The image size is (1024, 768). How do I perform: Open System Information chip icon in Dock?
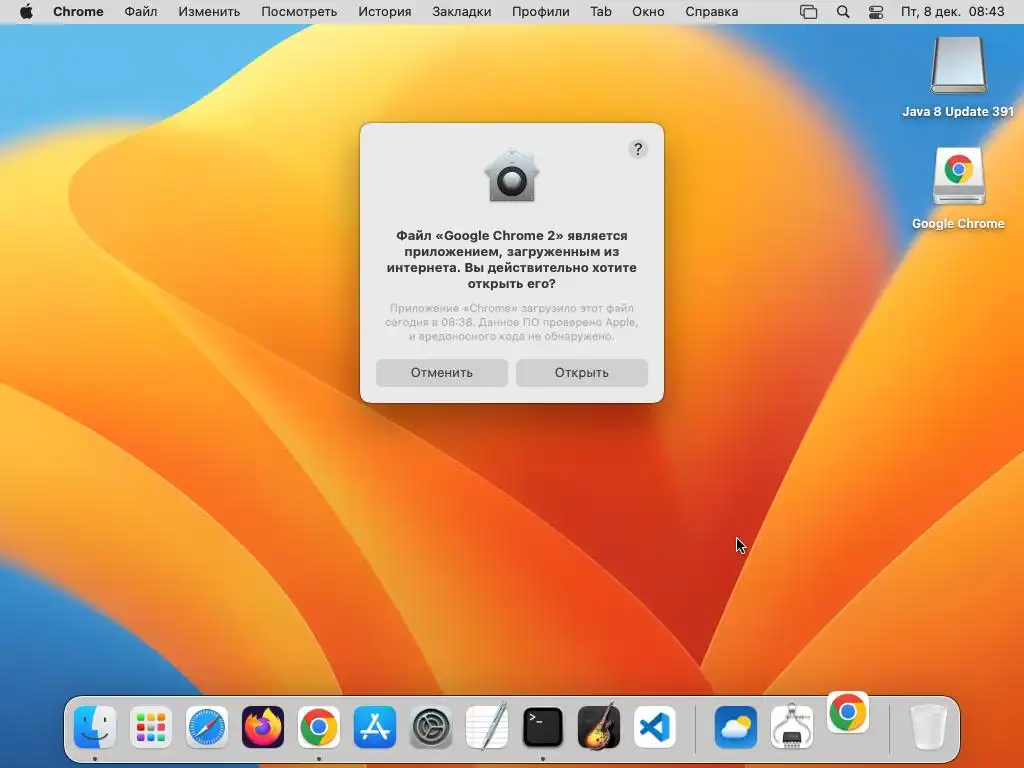792,727
